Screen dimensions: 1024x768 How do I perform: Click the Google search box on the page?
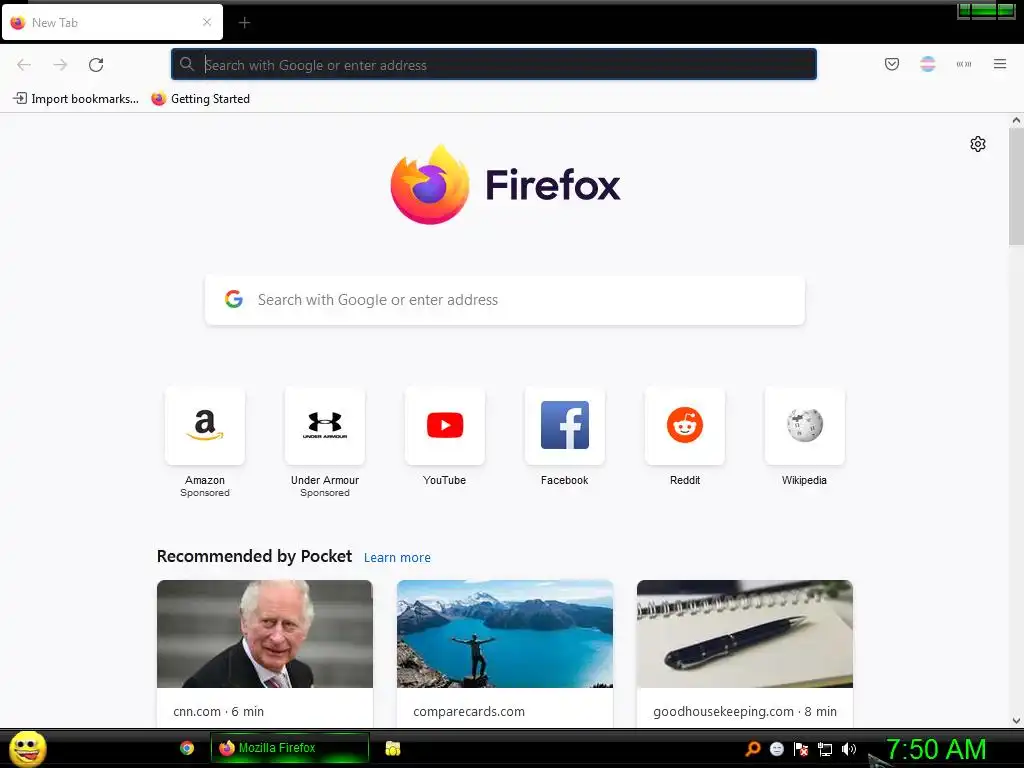tap(505, 300)
